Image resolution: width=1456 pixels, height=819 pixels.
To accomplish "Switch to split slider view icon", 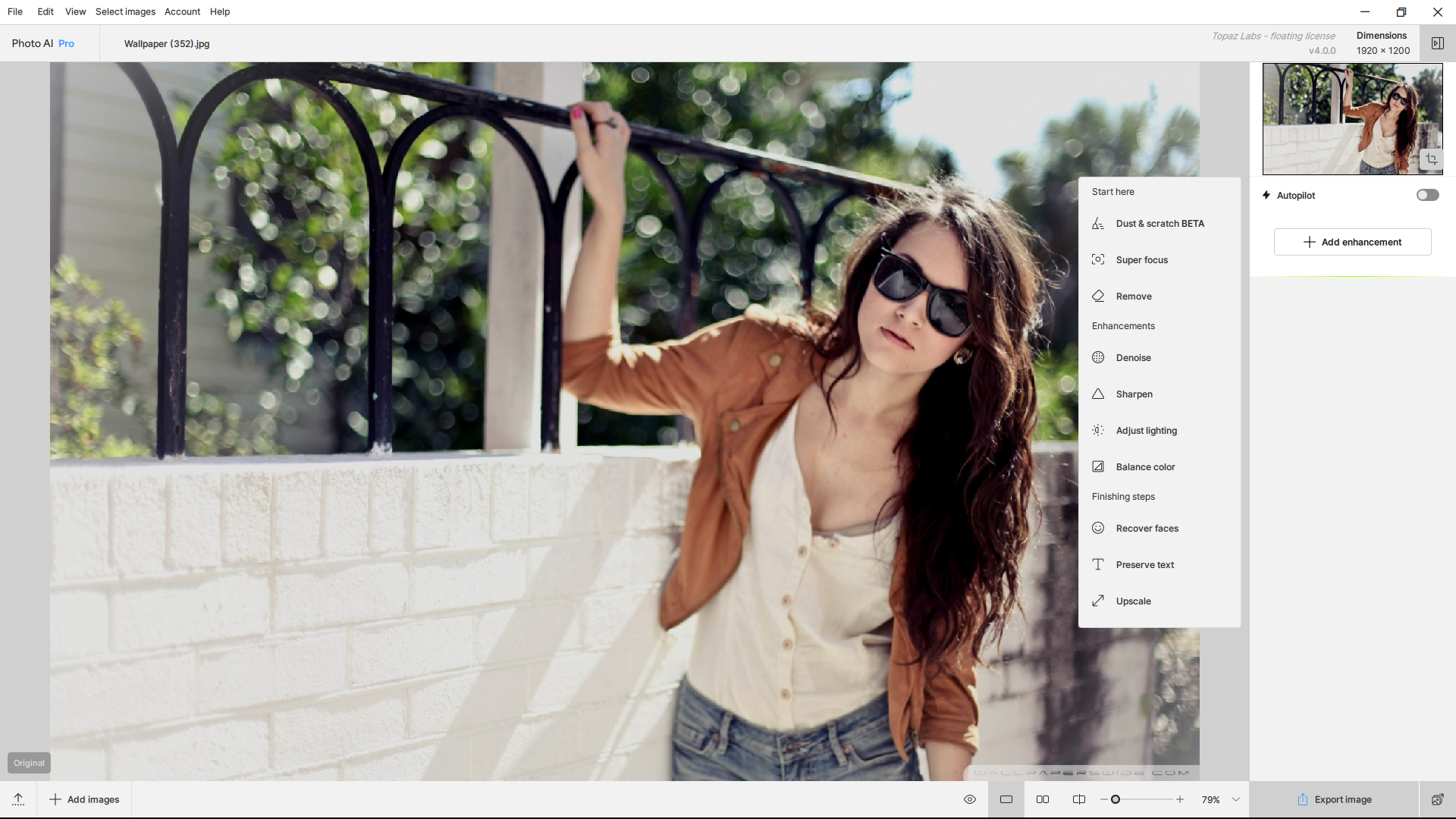I will pos(1079,799).
